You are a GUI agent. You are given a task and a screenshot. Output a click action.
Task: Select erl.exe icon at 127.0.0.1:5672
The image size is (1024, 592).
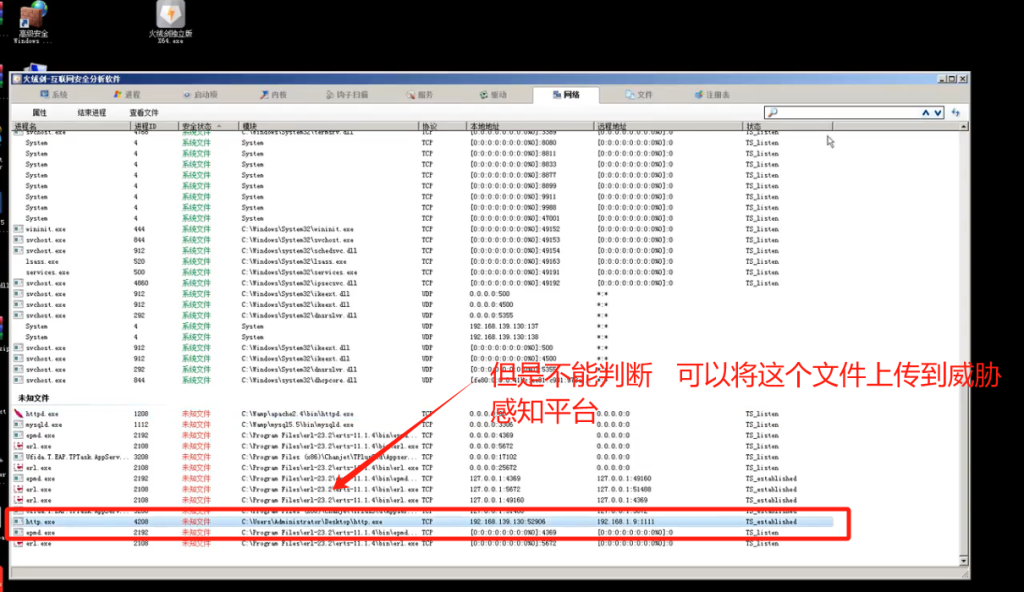(18, 489)
